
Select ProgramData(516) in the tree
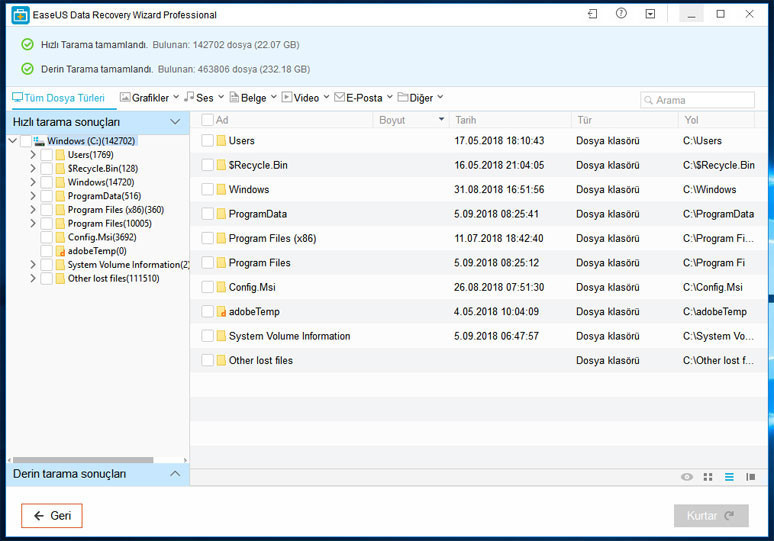point(104,196)
